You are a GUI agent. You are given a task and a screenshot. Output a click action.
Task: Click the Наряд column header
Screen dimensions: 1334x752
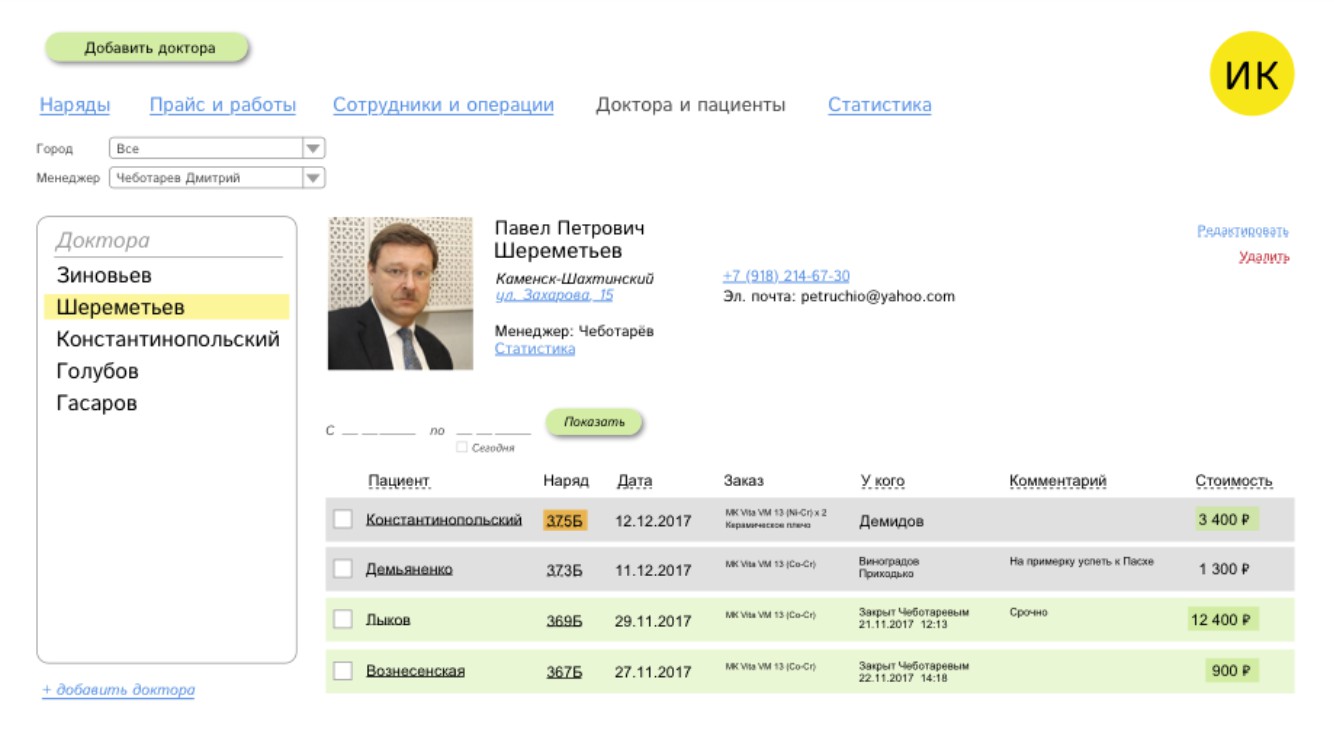tap(566, 481)
